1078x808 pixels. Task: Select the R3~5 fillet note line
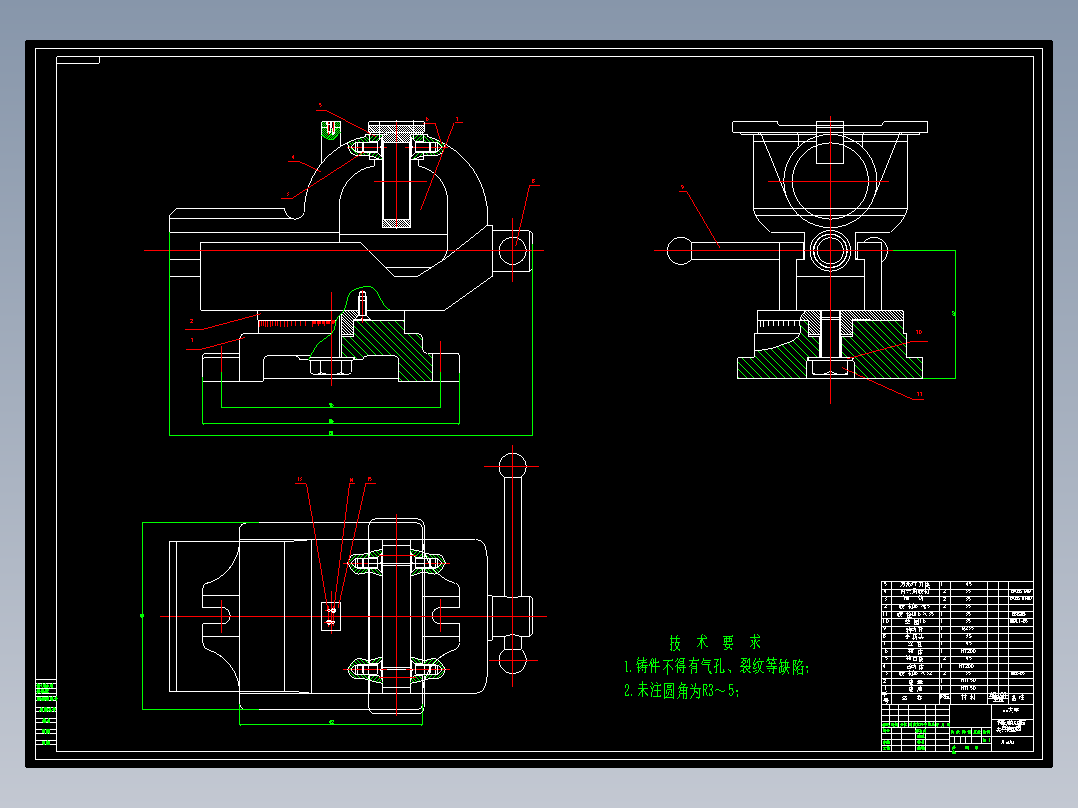pyautogui.click(x=681, y=690)
